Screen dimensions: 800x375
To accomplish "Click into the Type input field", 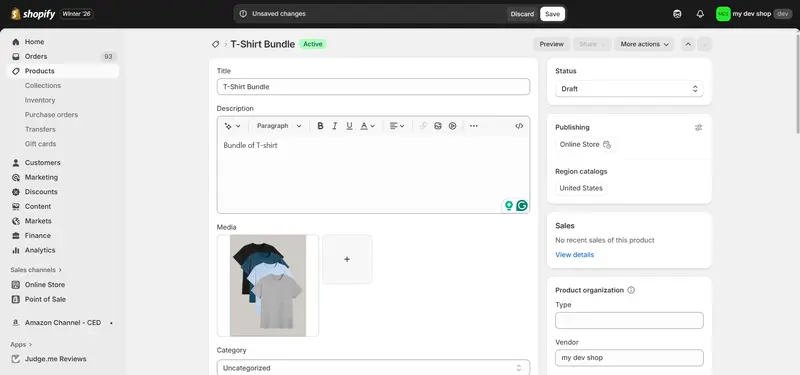I will tap(629, 320).
